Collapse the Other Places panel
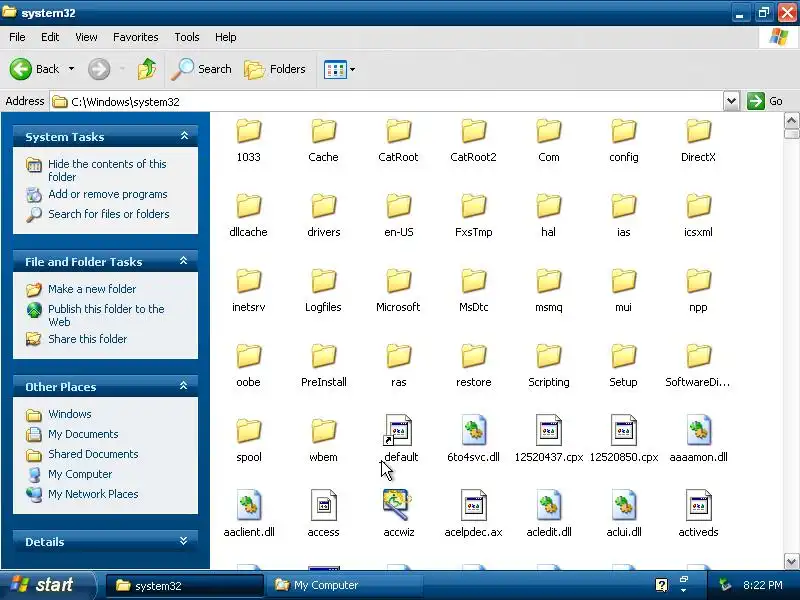800x600 pixels. point(184,386)
